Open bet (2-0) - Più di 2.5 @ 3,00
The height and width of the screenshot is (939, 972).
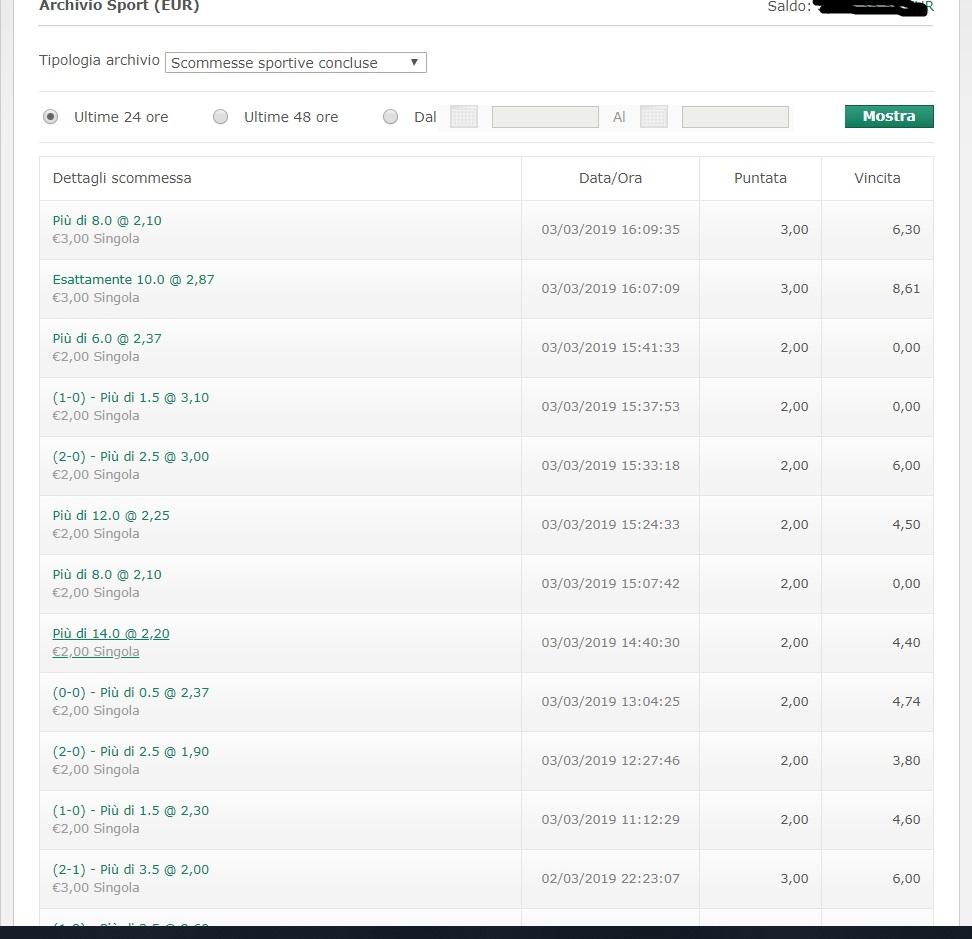pos(131,457)
